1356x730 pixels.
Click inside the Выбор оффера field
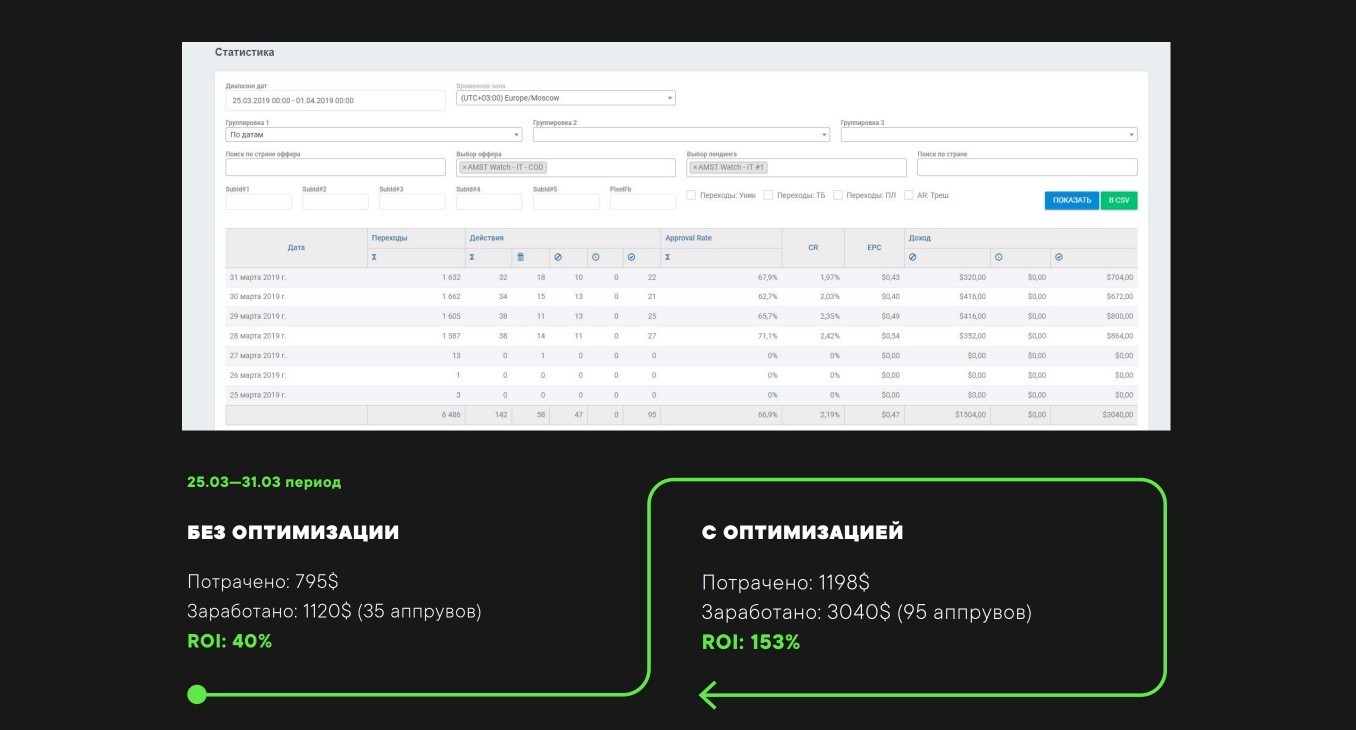tap(566, 167)
